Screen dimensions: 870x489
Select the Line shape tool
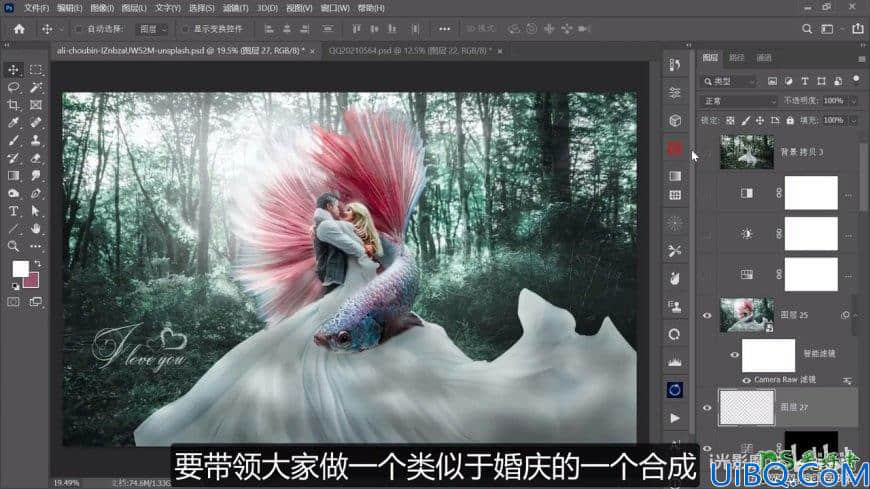click(x=13, y=229)
